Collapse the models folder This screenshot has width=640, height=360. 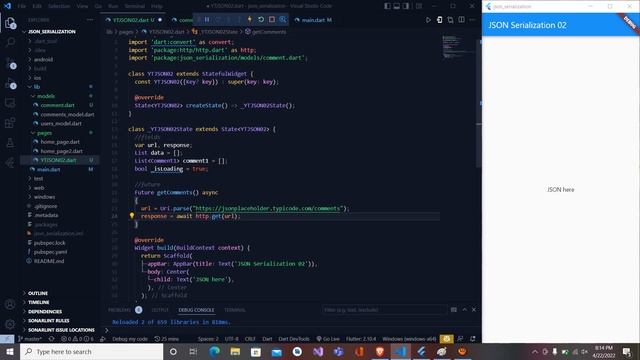tap(46, 96)
